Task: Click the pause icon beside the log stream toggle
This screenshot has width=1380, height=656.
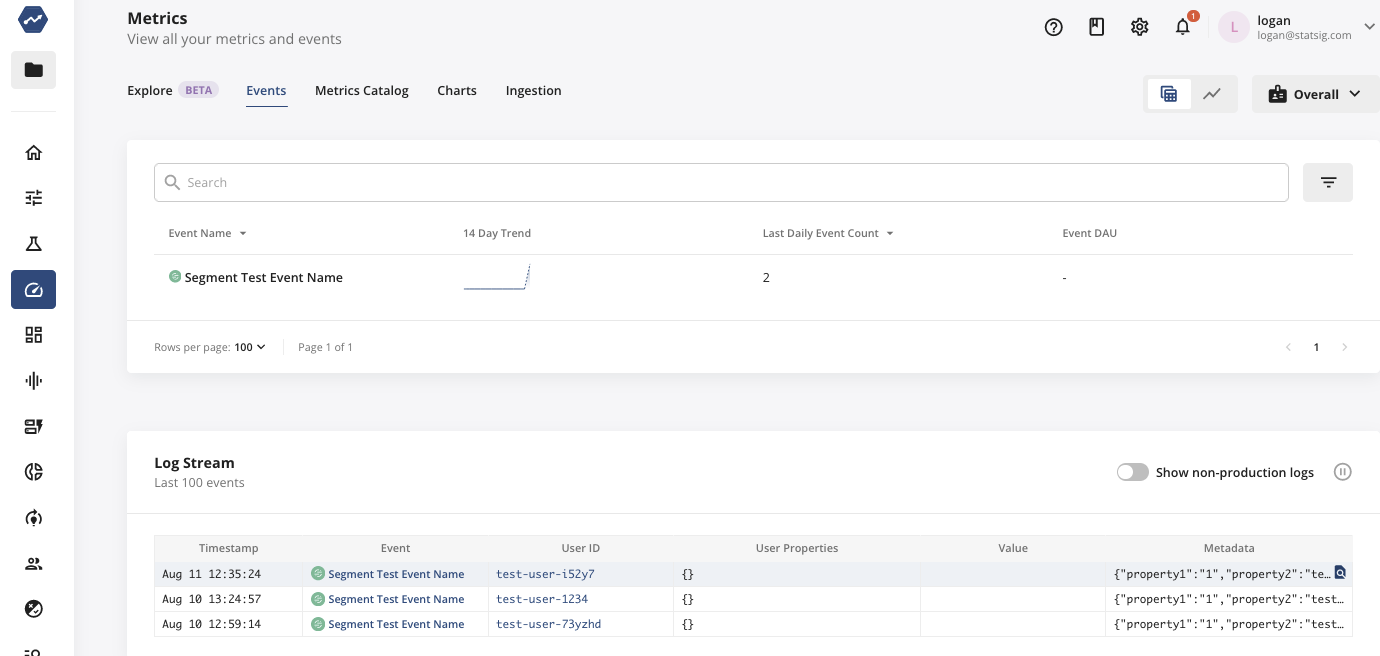Action: (1342, 471)
